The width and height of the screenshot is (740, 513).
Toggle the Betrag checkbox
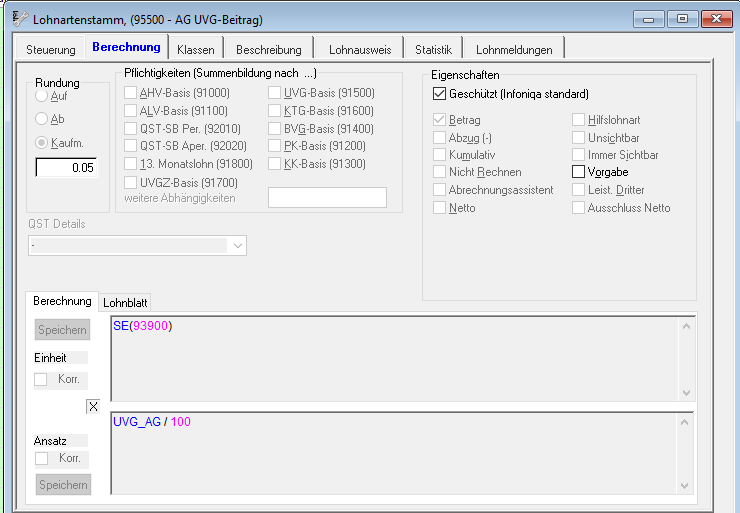click(439, 120)
